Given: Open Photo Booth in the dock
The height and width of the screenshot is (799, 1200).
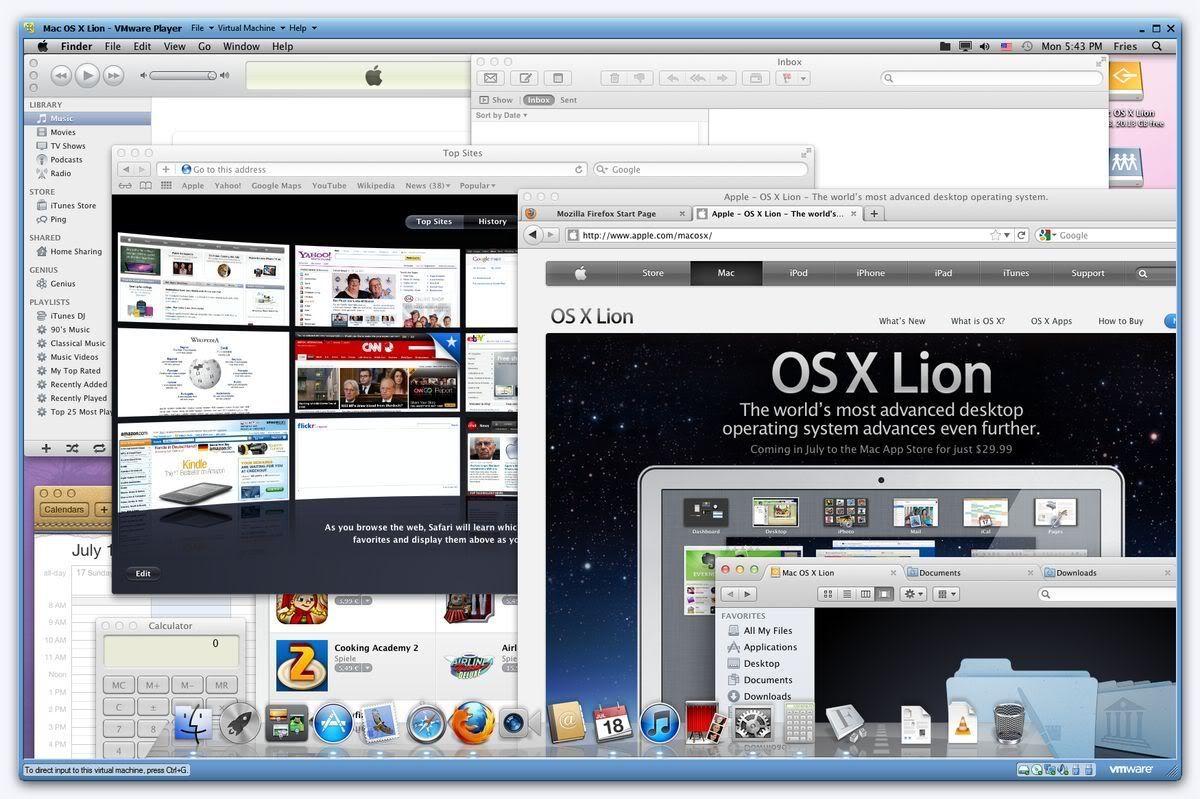Looking at the screenshot, I should pos(706,722).
